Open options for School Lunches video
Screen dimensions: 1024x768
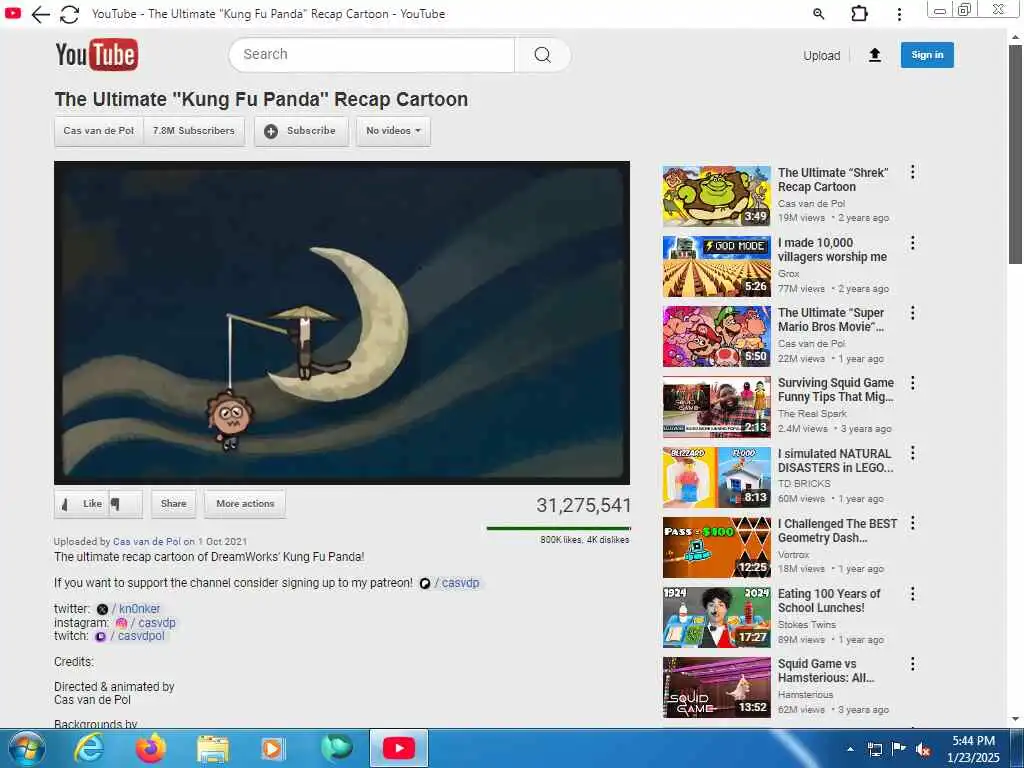[912, 594]
